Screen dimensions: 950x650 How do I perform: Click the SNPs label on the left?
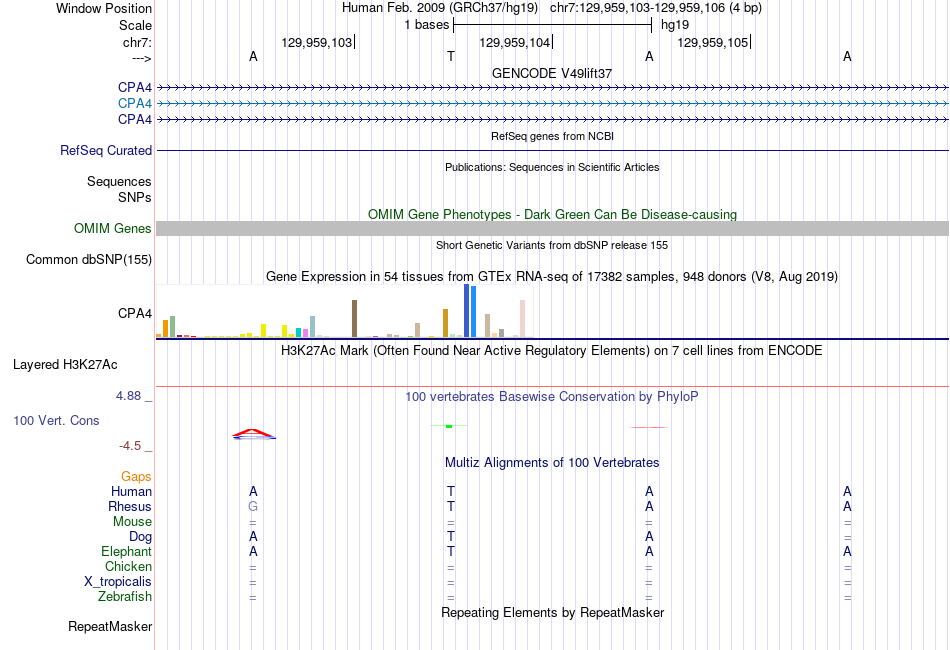[135, 197]
